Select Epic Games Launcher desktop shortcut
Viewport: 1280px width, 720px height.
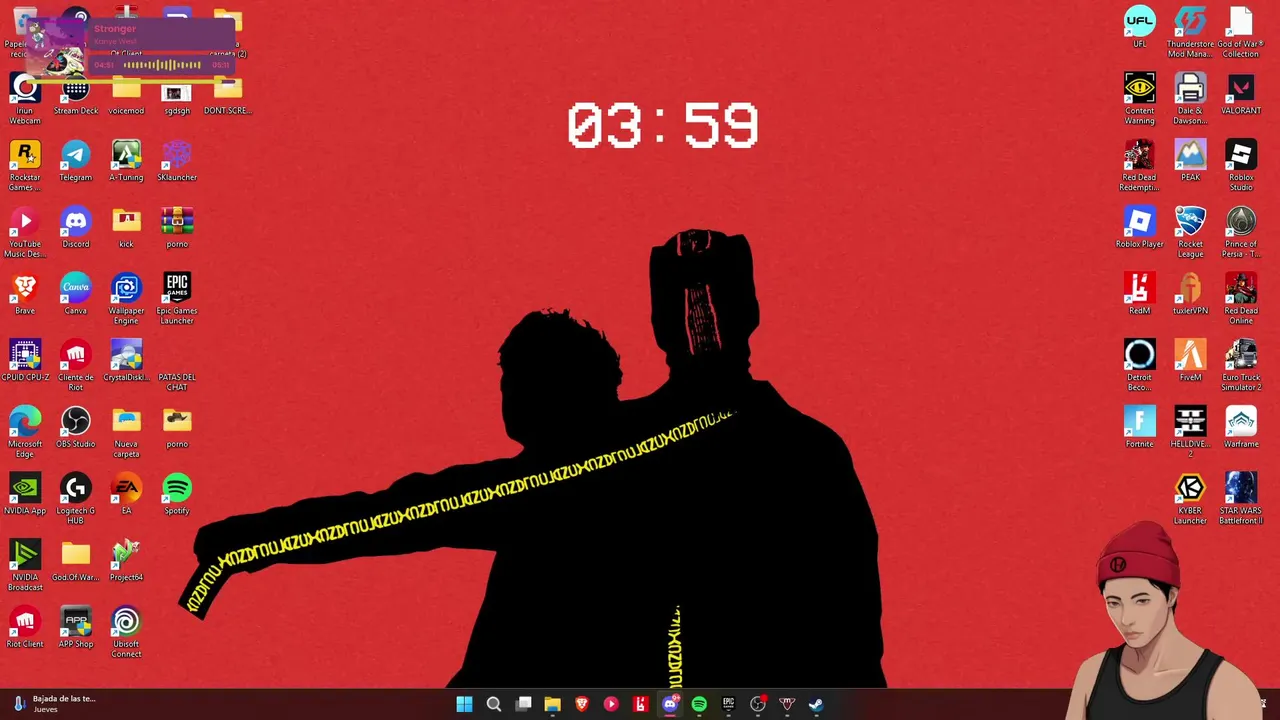tap(177, 299)
